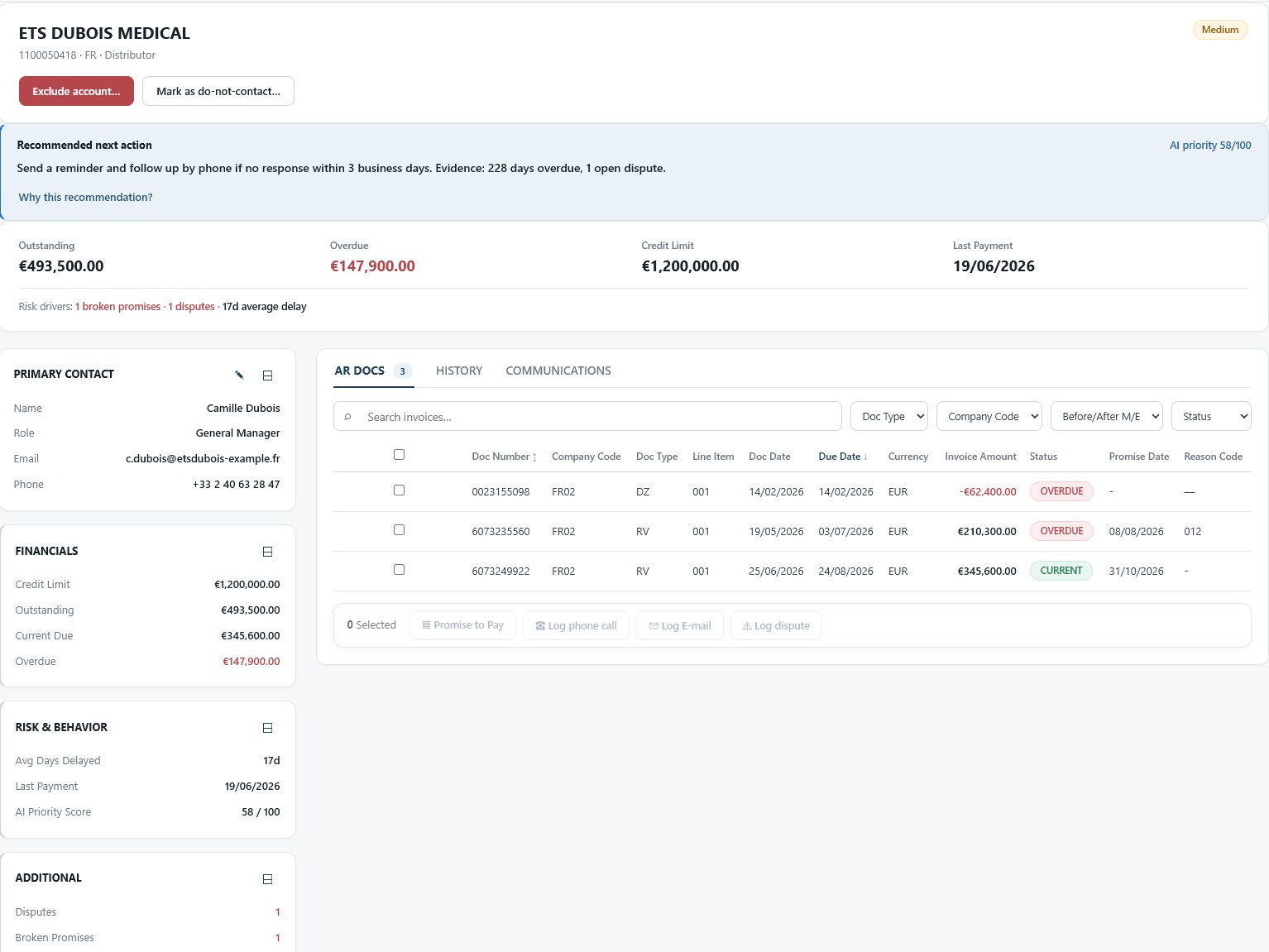The height and width of the screenshot is (952, 1269).
Task: Focus the Search invoices field
Action: tap(587, 416)
